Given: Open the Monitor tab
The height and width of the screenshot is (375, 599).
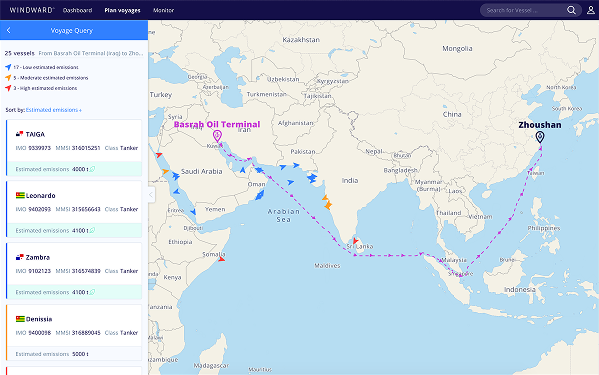Looking at the screenshot, I should [x=164, y=10].
